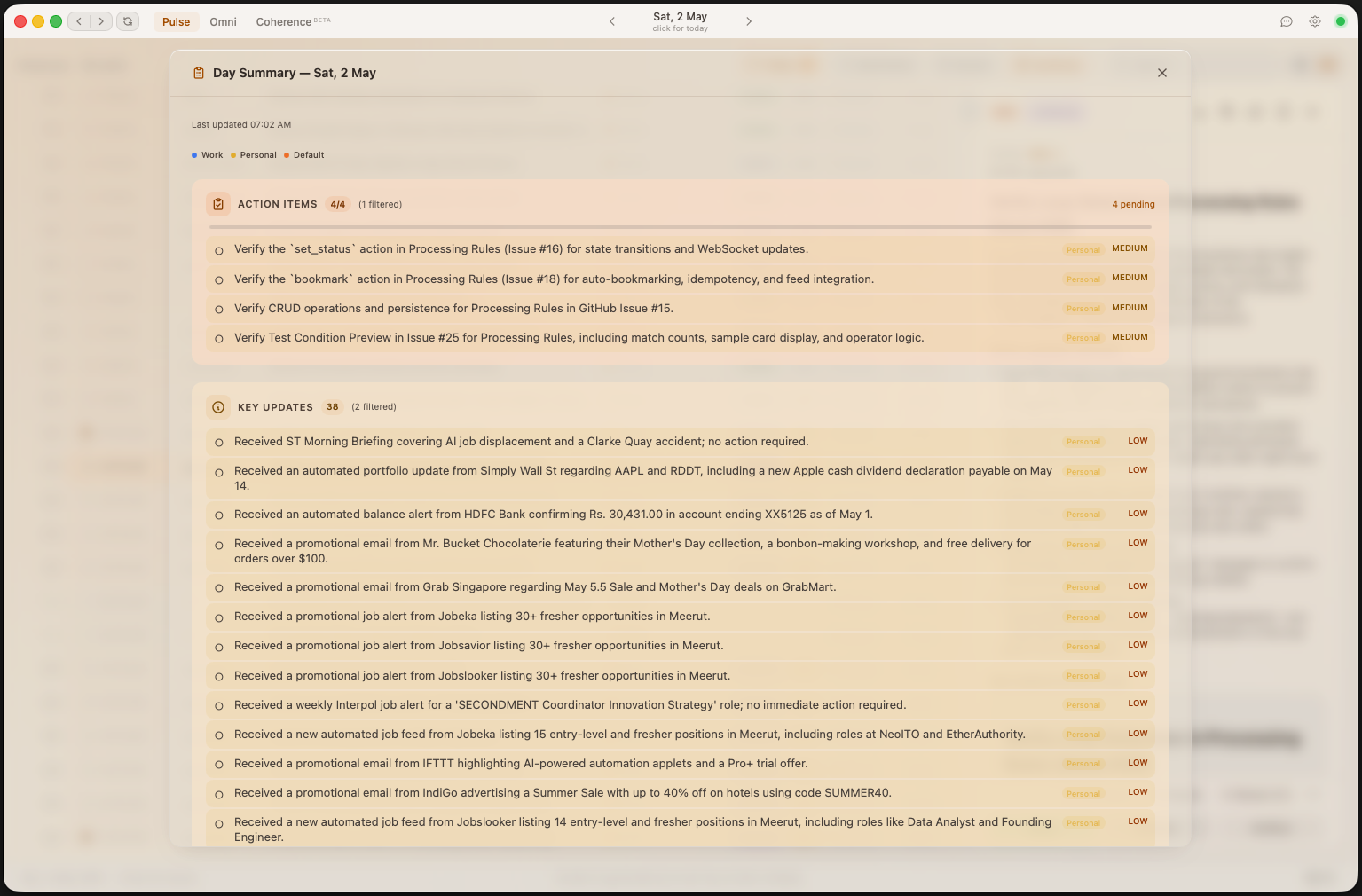Mark the ST Morning Briefing update circle
This screenshot has height=896, width=1362.
click(x=219, y=443)
